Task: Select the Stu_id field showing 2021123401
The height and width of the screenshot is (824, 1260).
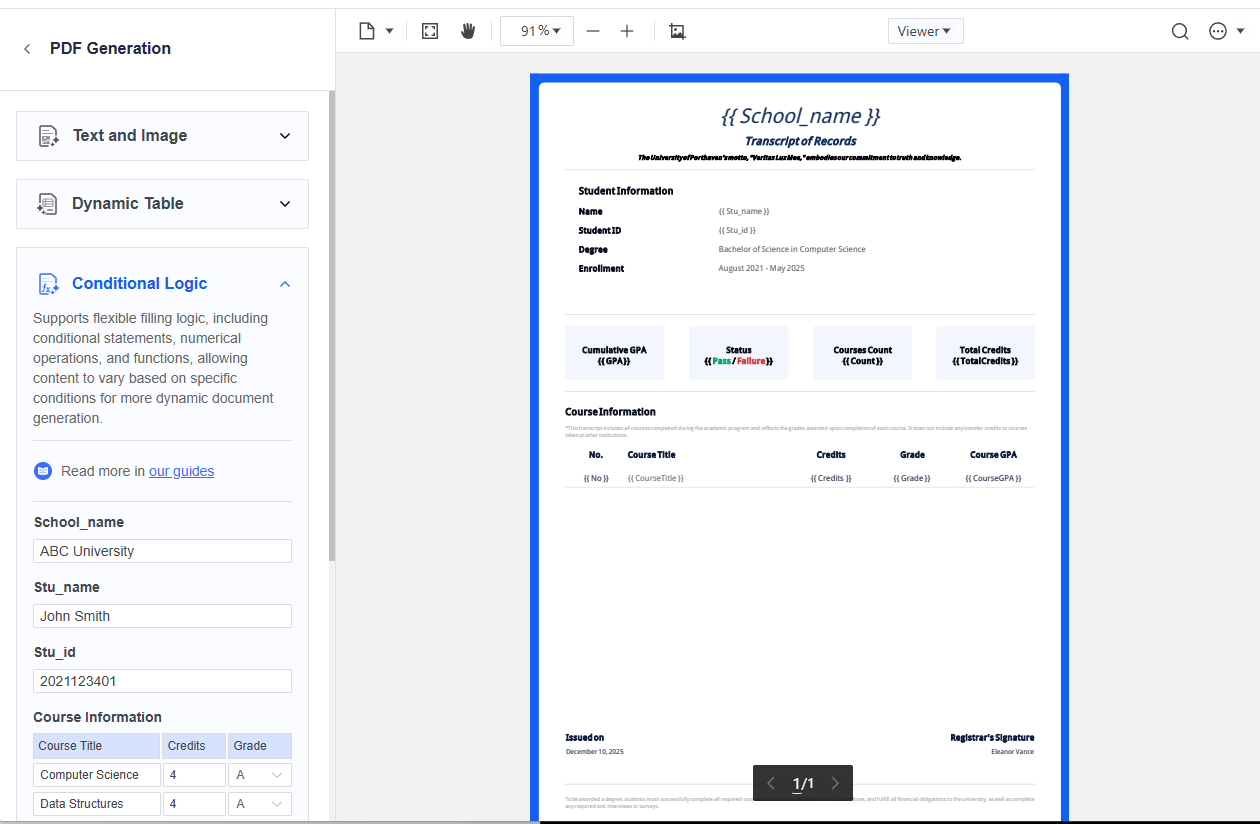Action: click(x=162, y=680)
